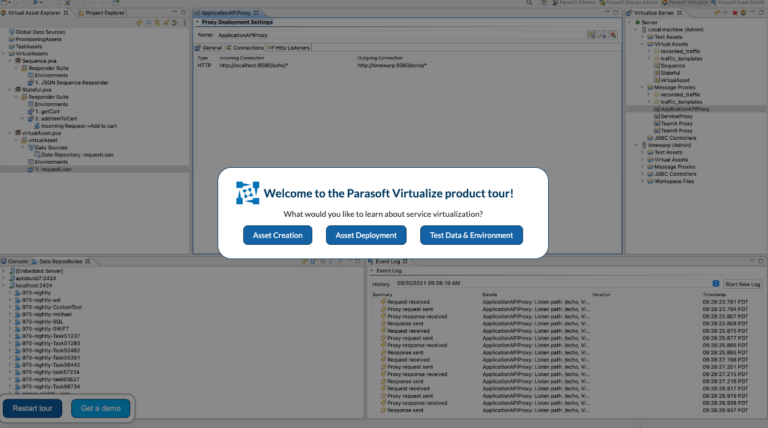The image size is (768, 428).
Task: Click the Get a demo button
Action: (x=102, y=408)
